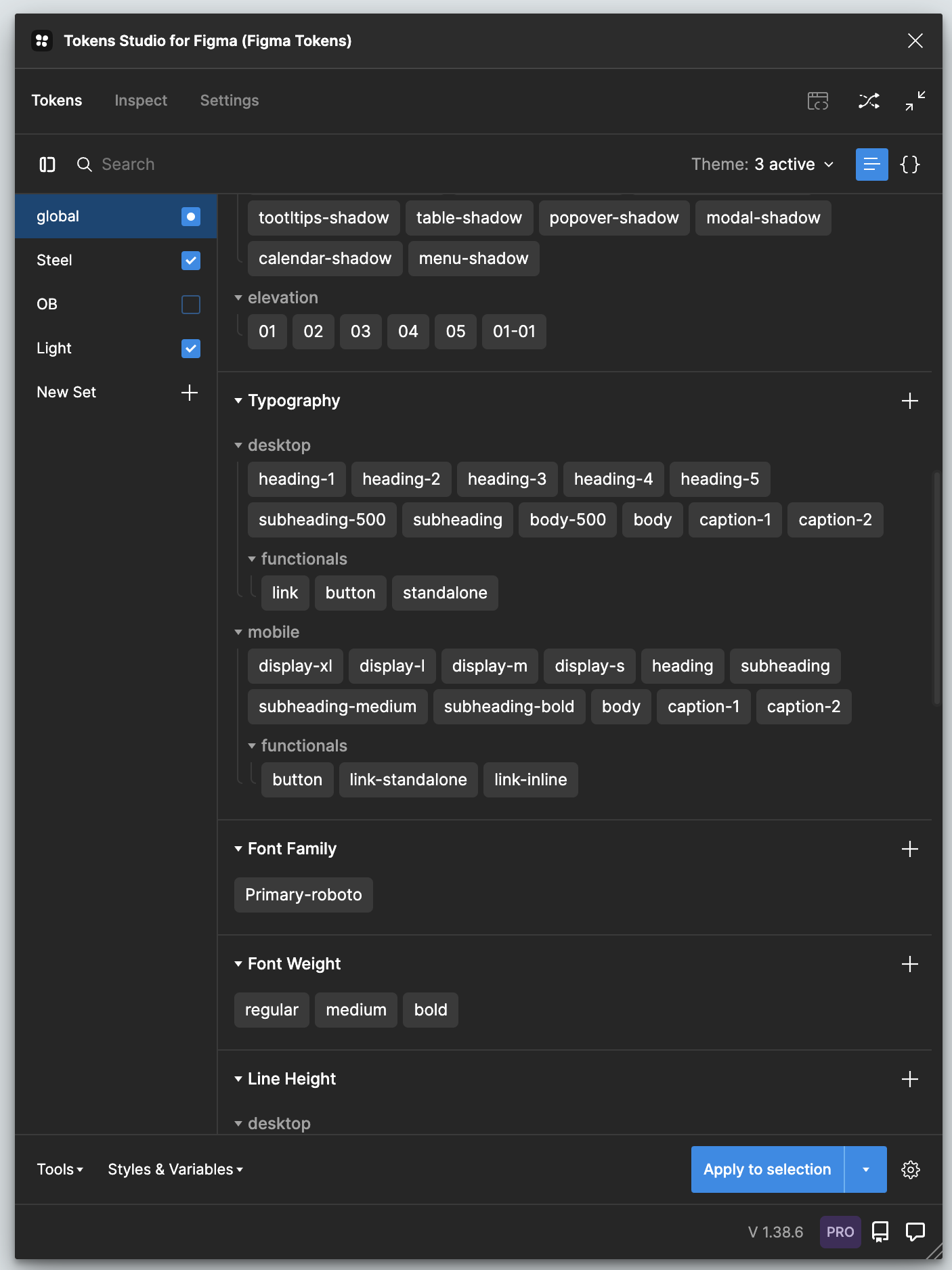
Task: Add a new Font Weight token
Action: pos(910,964)
